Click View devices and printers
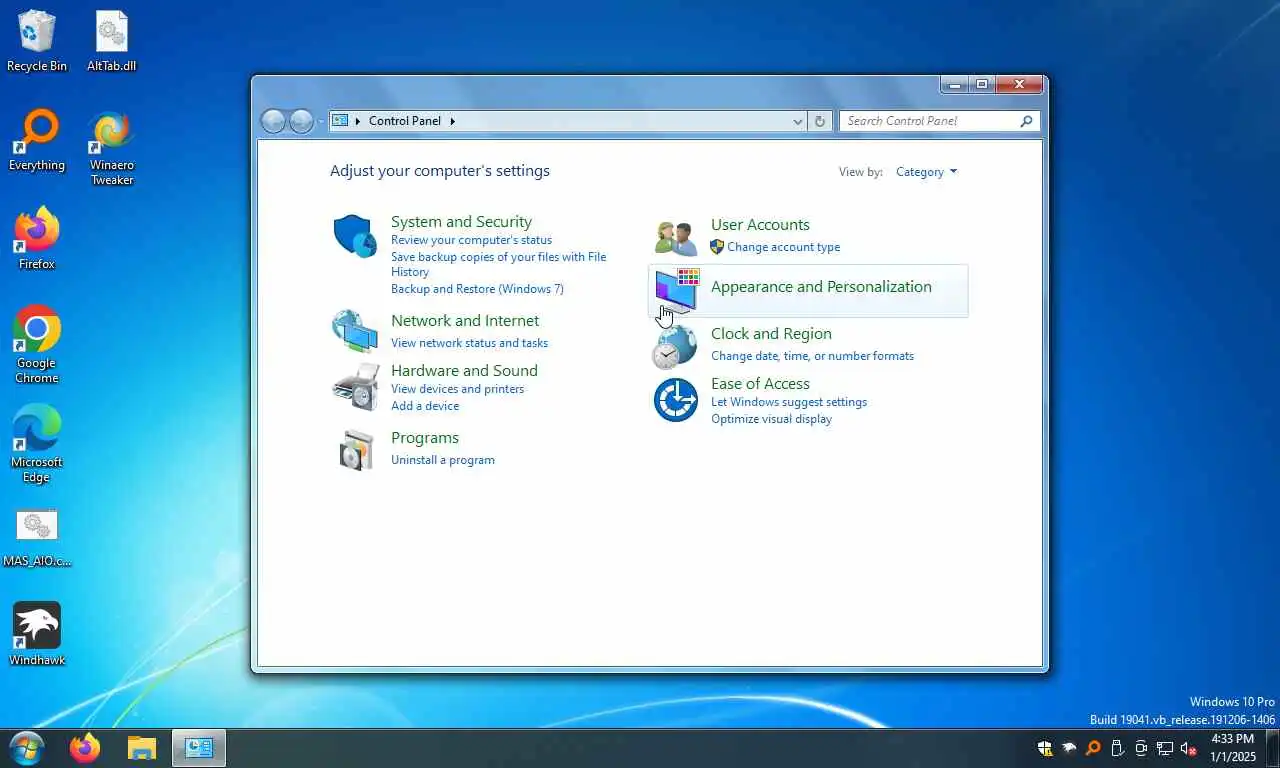 (457, 389)
